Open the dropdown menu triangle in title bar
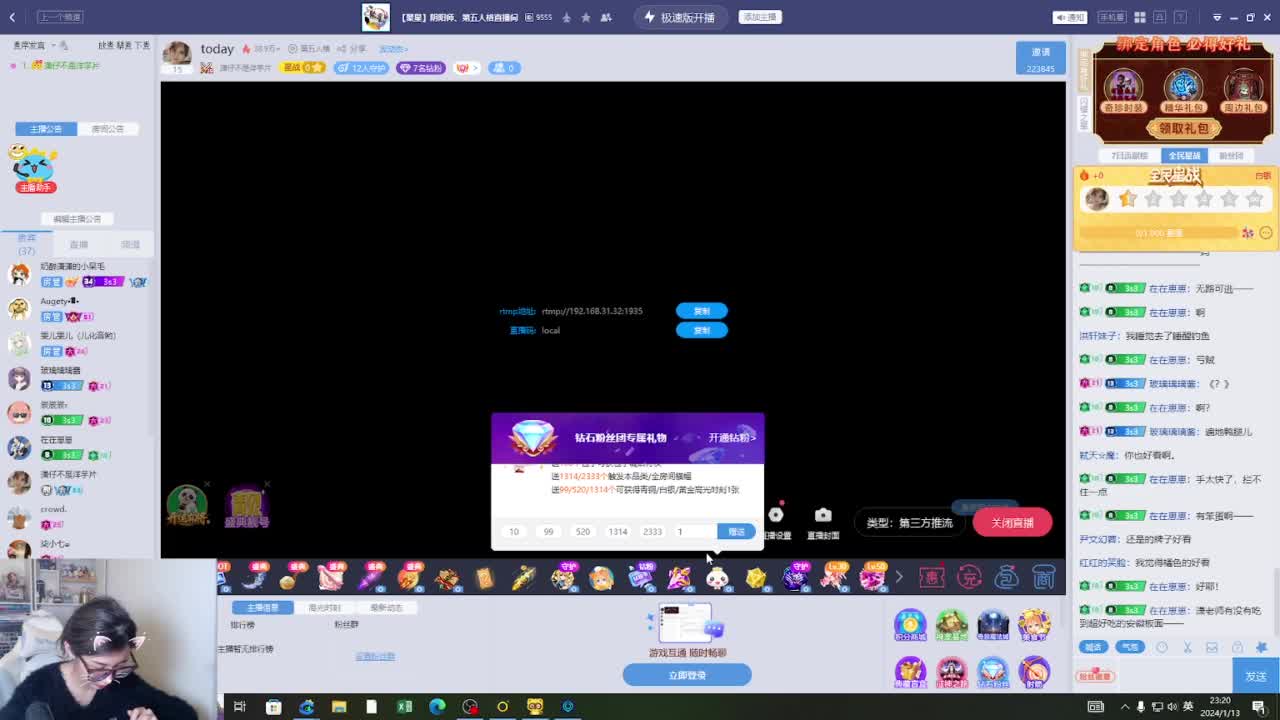1280x720 pixels. point(1217,17)
